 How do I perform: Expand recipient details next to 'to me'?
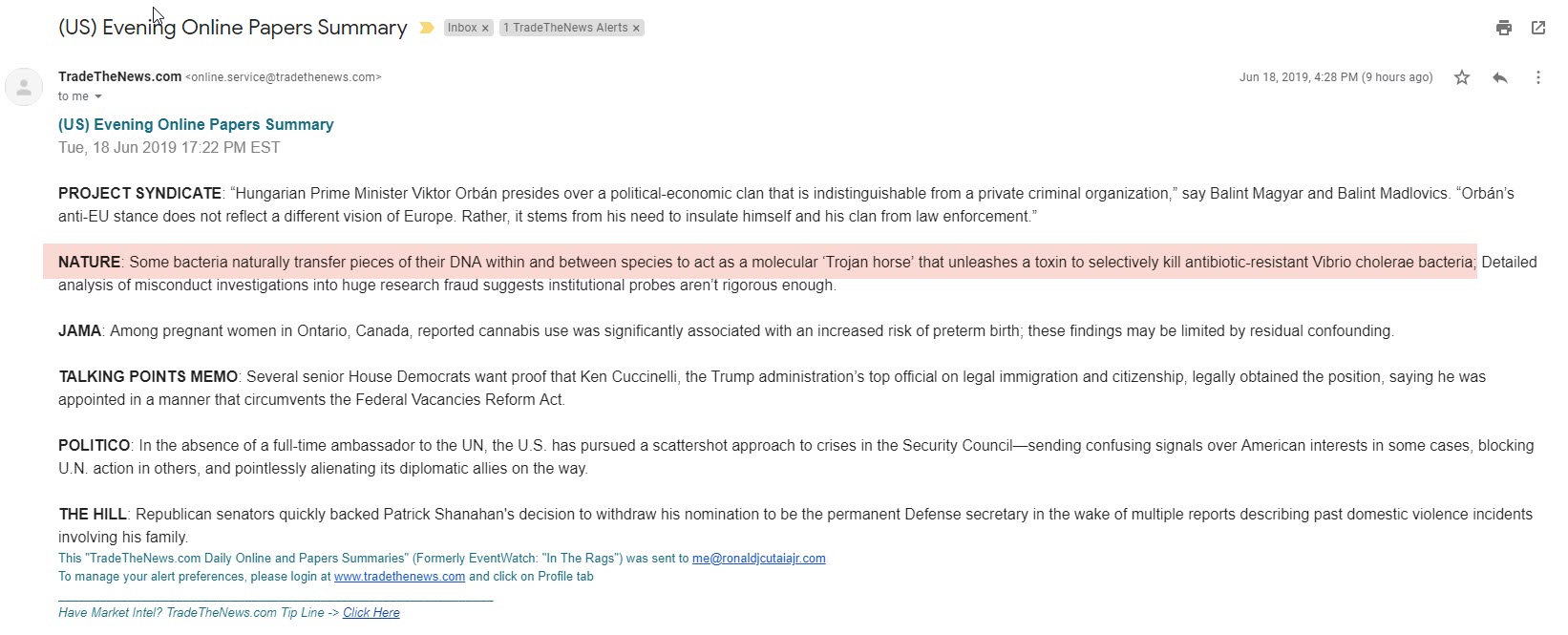click(x=97, y=96)
